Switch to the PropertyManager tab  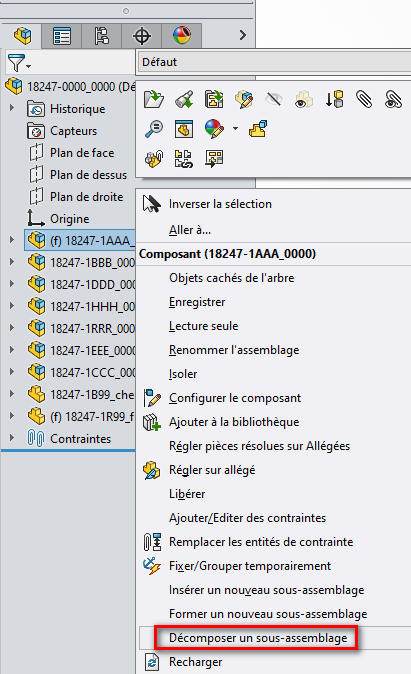click(x=61, y=36)
